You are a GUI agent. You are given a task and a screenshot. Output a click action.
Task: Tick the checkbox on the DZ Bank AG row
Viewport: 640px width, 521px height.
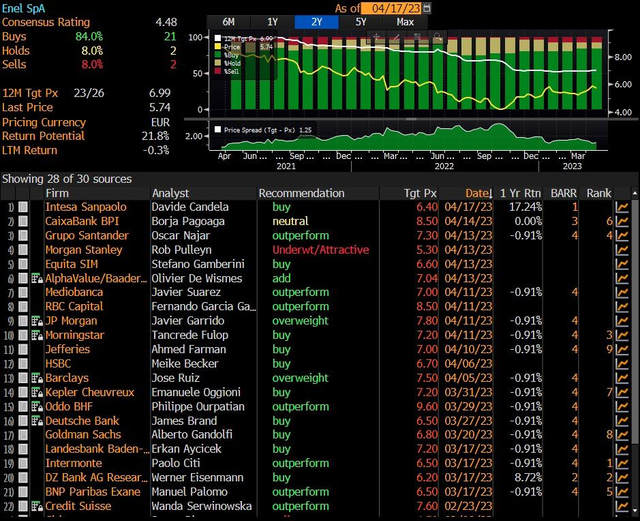23,478
